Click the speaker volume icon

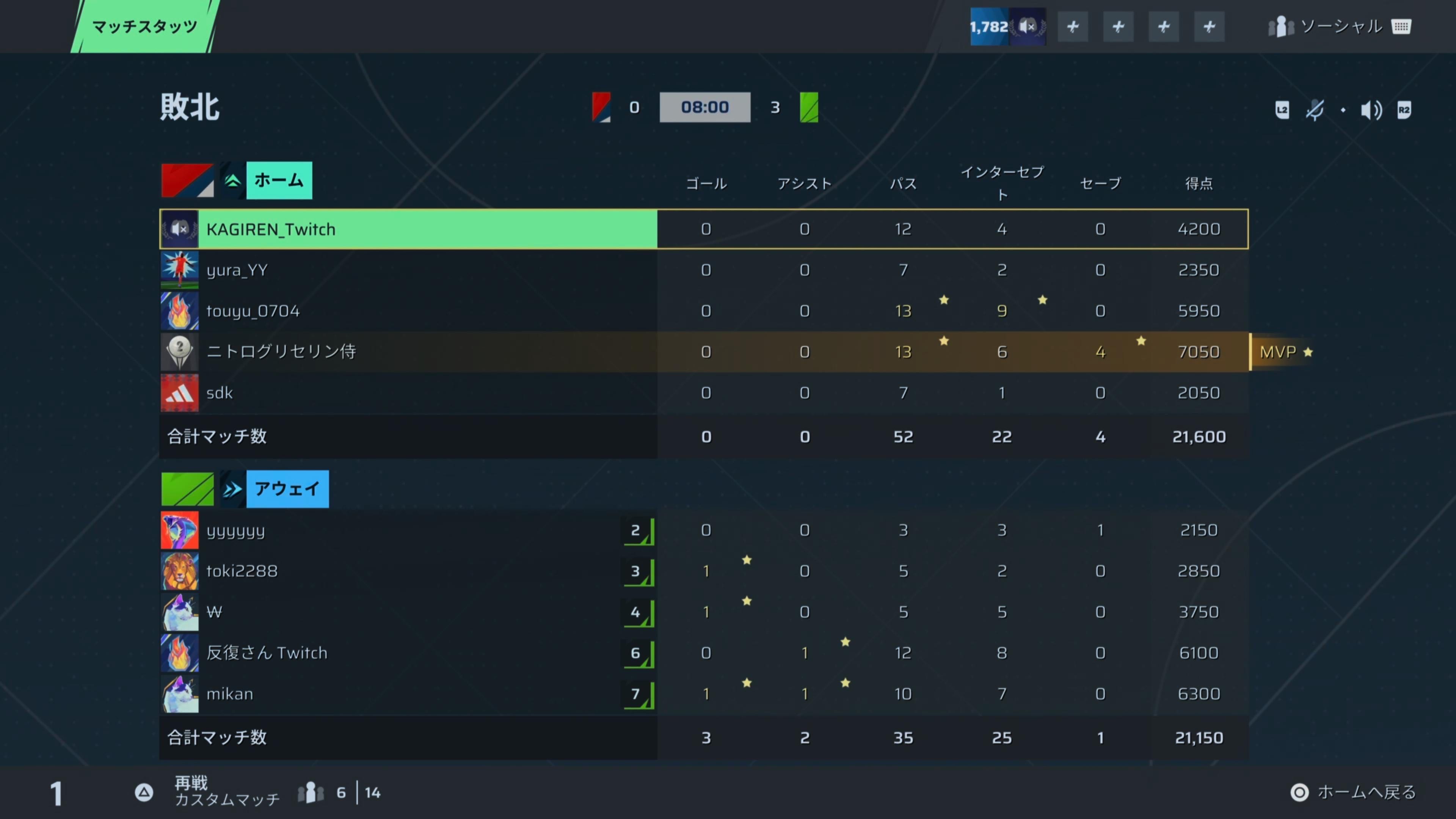(x=1371, y=110)
